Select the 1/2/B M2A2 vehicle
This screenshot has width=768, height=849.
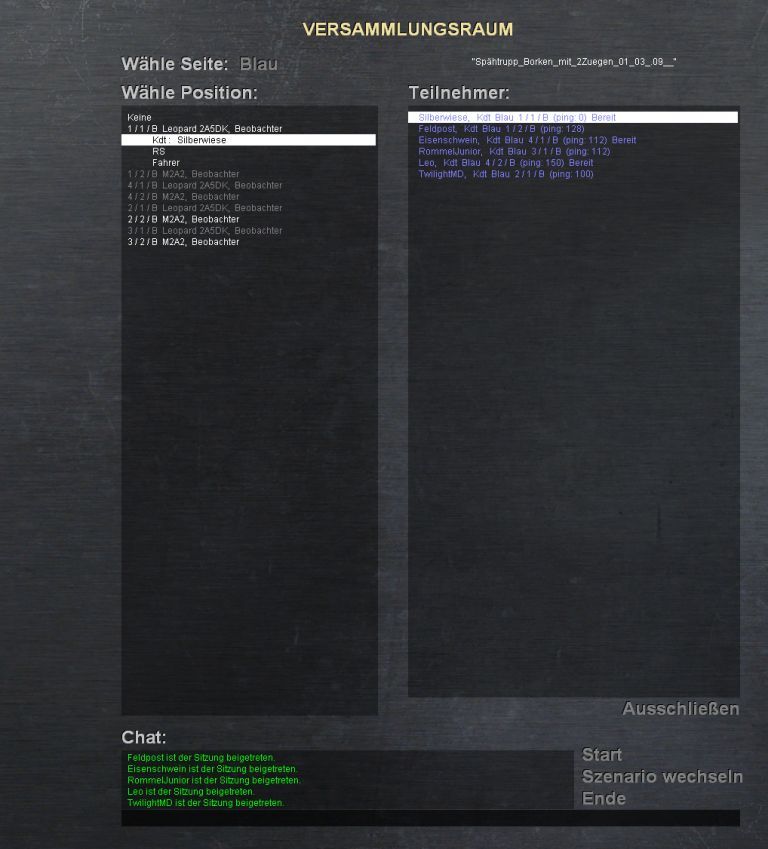tap(183, 174)
